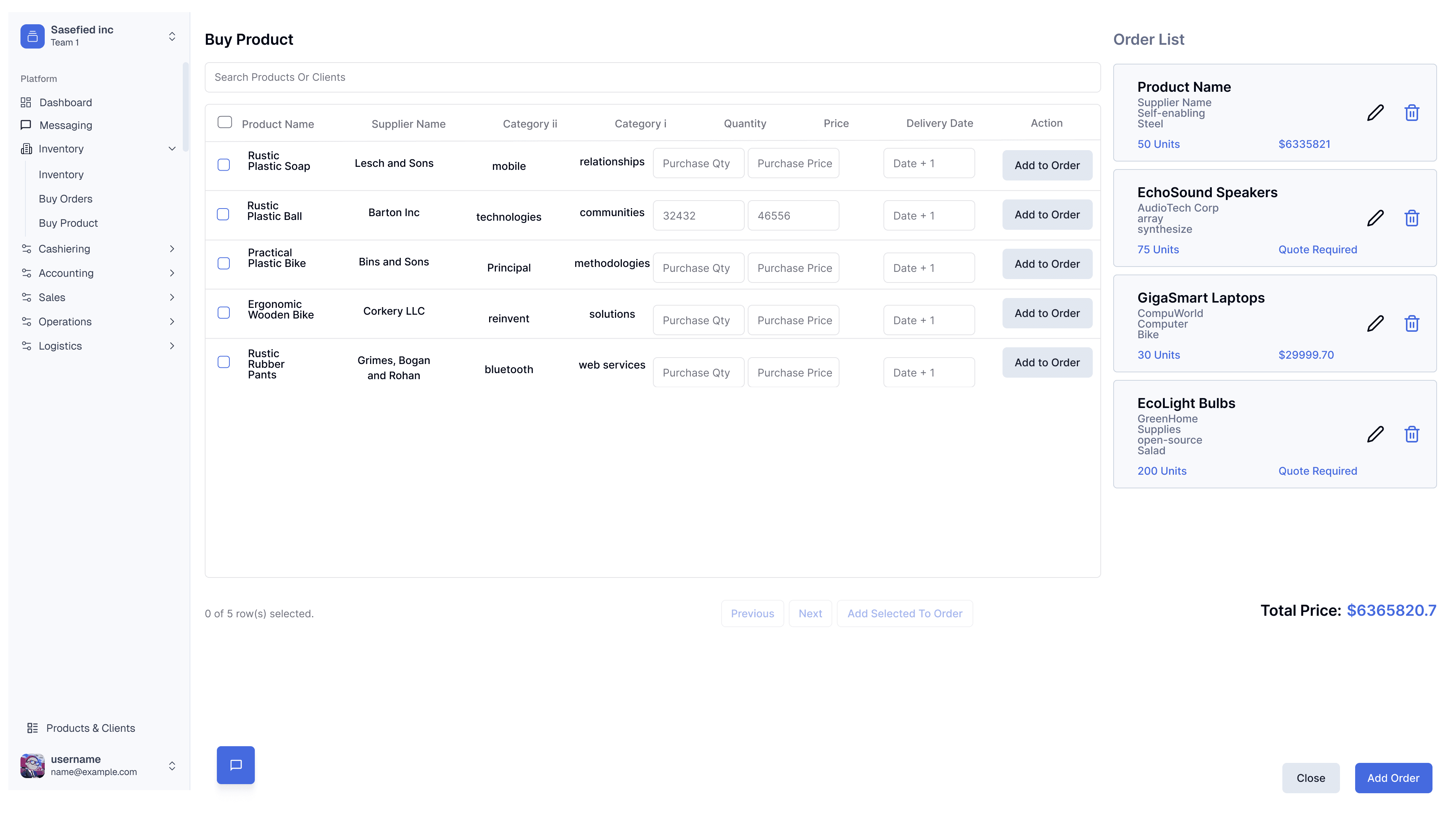
Task: Click Add to Order for Practical Plastic Bike
Action: [x=1047, y=264]
